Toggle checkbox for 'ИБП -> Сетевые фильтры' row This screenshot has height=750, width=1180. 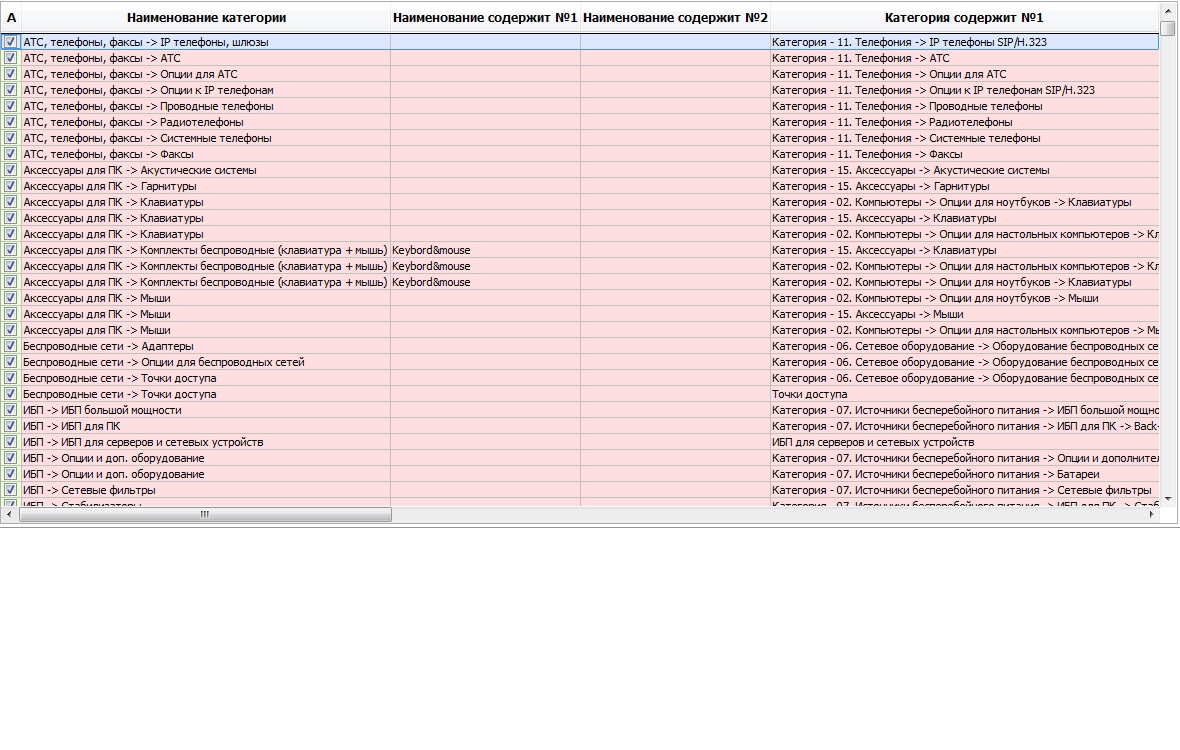[x=11, y=490]
